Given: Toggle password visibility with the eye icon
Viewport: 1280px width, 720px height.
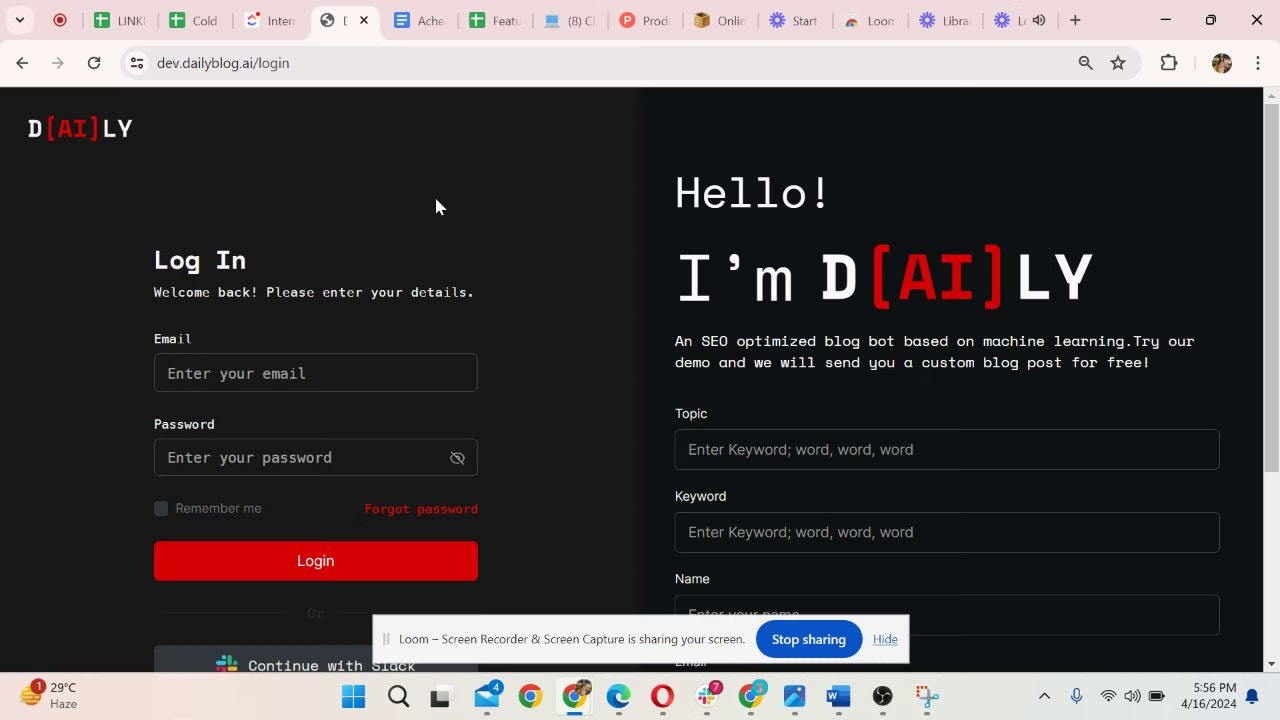Looking at the screenshot, I should click(x=457, y=457).
